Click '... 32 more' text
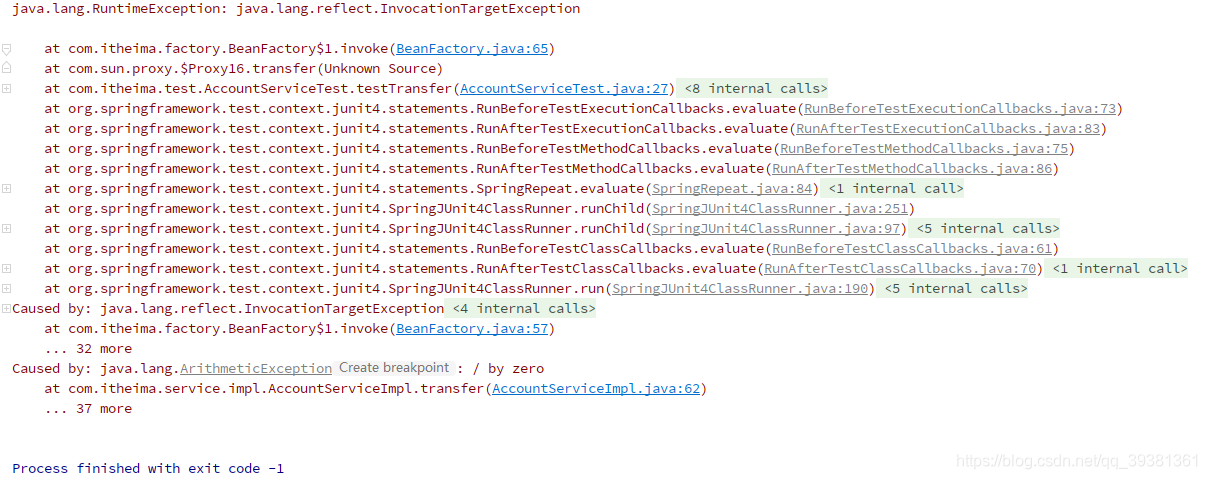Image resolution: width=1207 pixels, height=479 pixels. 88,348
